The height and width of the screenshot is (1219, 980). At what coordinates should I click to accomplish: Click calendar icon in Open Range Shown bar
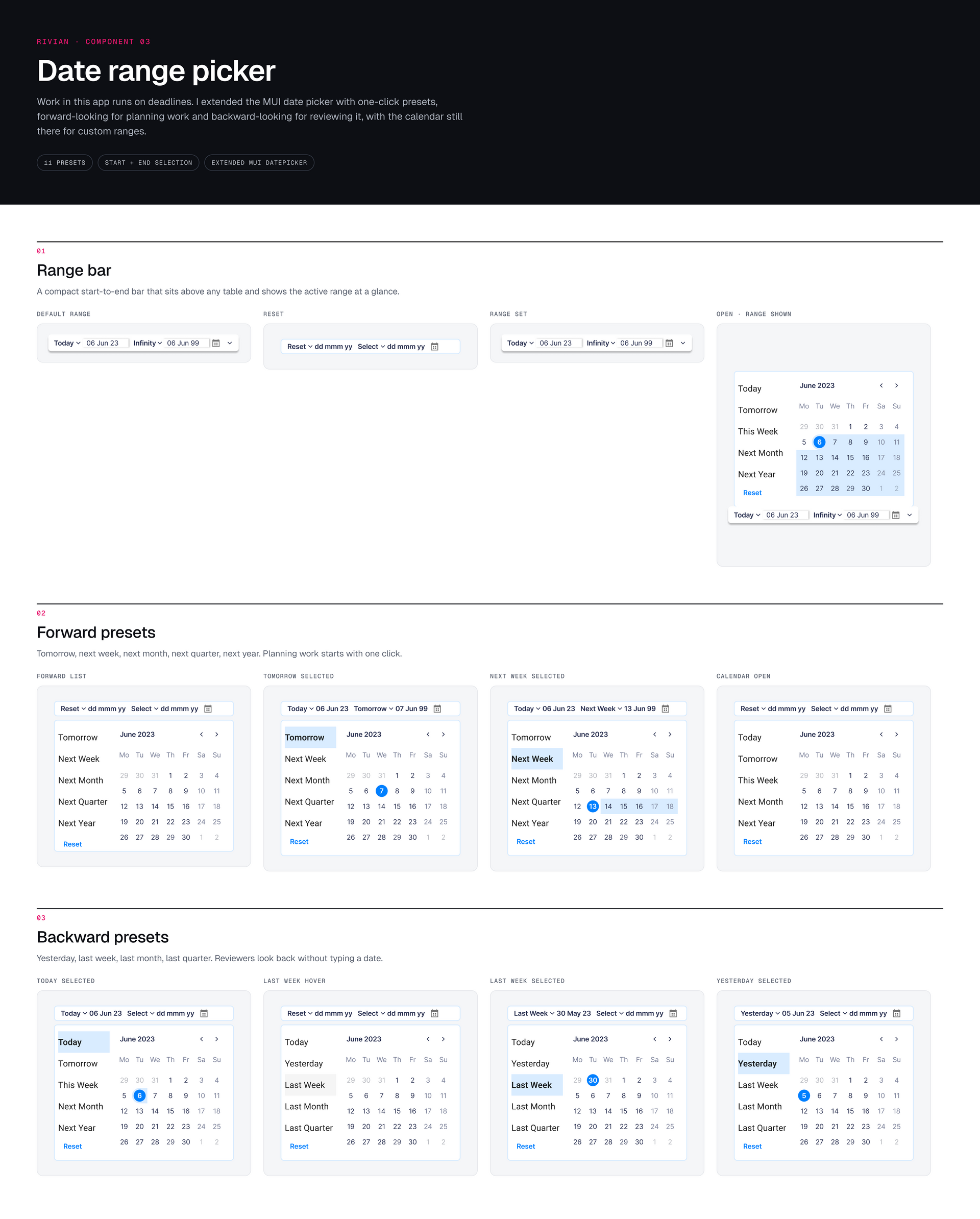pos(896,515)
